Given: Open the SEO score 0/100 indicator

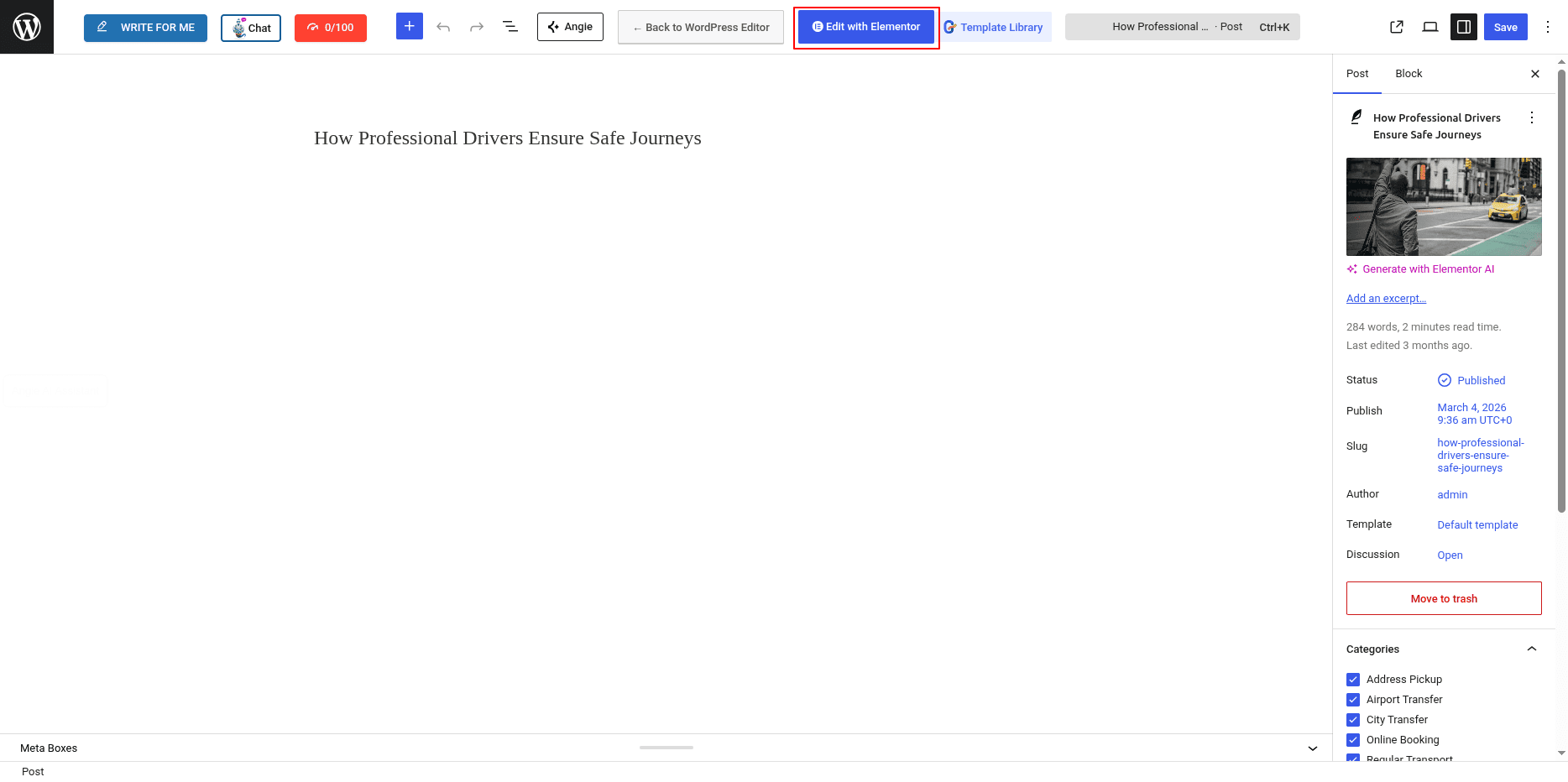Looking at the screenshot, I should coord(331,28).
